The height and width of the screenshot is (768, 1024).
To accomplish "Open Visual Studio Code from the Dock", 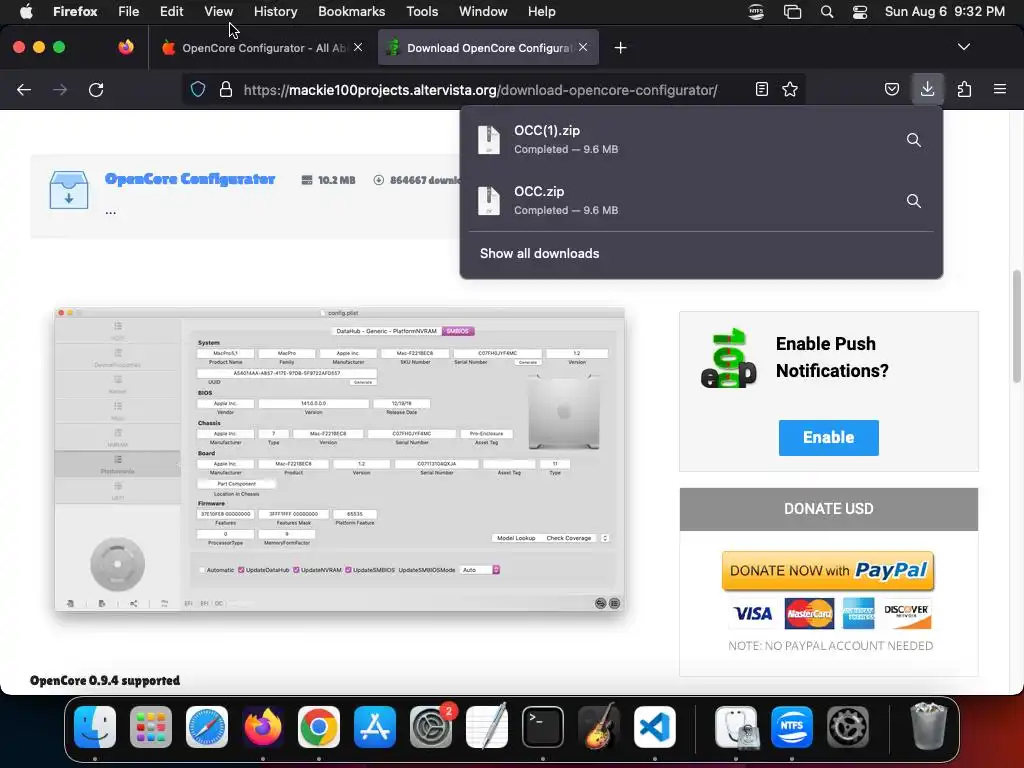I will [654, 727].
